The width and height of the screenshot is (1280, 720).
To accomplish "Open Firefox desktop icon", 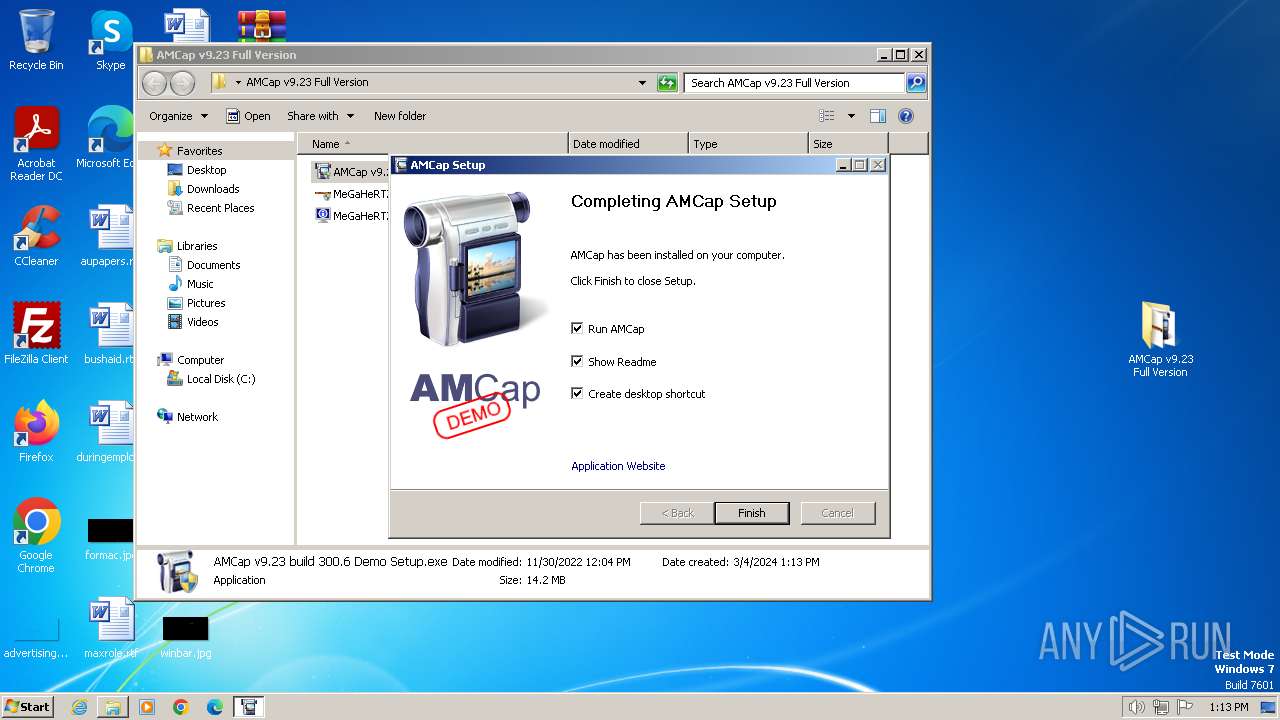I will (36, 432).
